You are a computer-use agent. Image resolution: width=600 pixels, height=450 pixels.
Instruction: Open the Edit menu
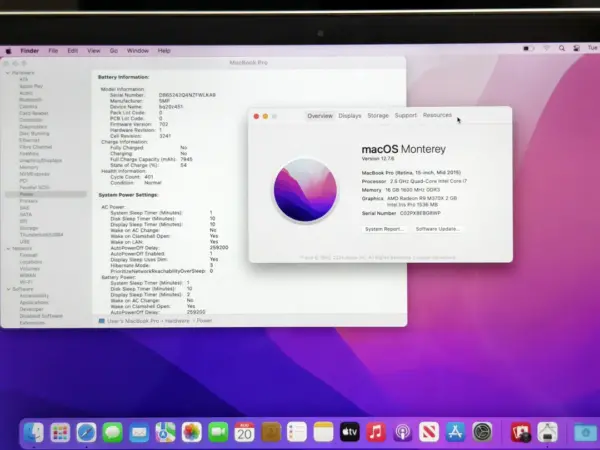tap(73, 51)
